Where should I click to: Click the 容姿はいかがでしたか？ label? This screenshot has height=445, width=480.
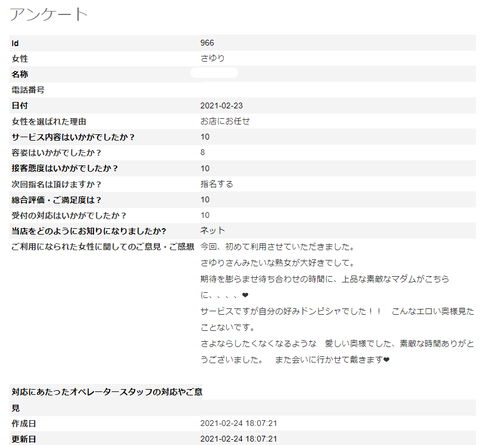56,153
